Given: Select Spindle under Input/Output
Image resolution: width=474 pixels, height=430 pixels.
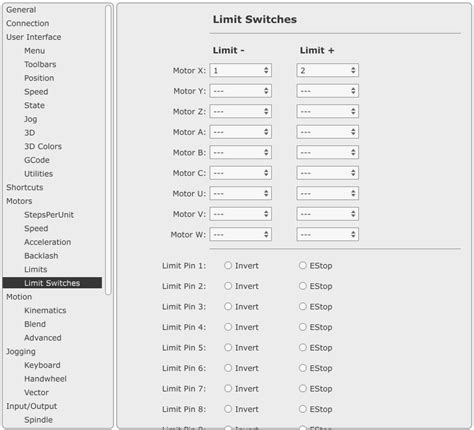Looking at the screenshot, I should coord(38,420).
